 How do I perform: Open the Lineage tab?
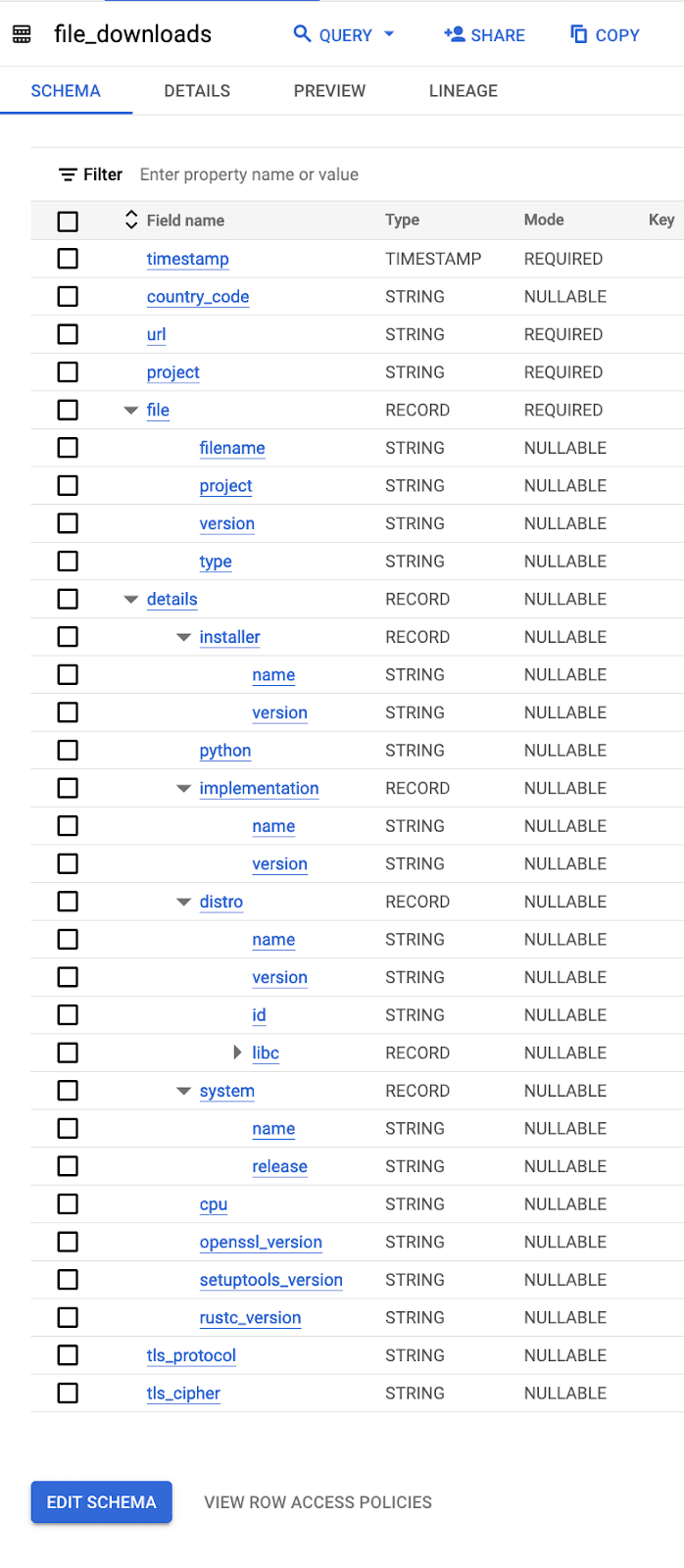click(x=464, y=91)
